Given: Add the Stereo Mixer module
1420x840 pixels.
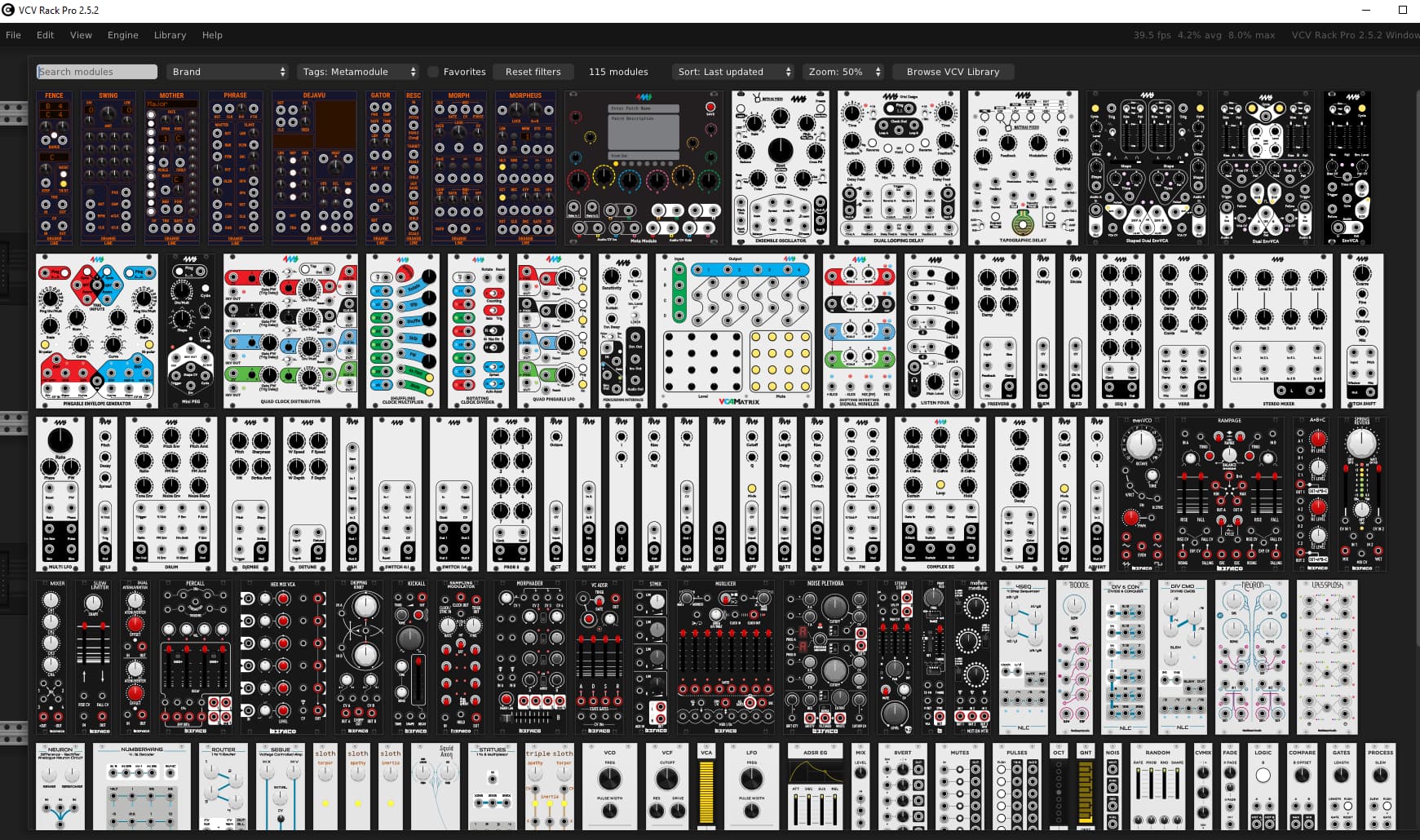Looking at the screenshot, I should click(1276, 330).
